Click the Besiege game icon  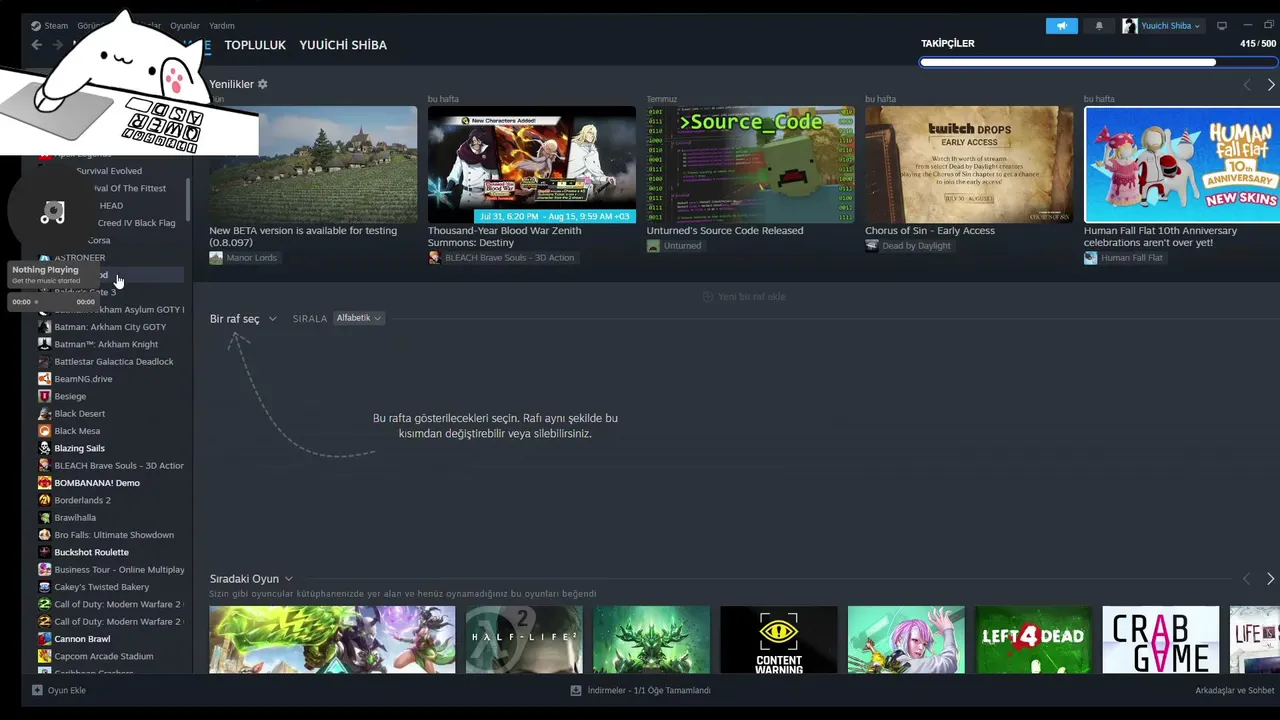[44, 396]
